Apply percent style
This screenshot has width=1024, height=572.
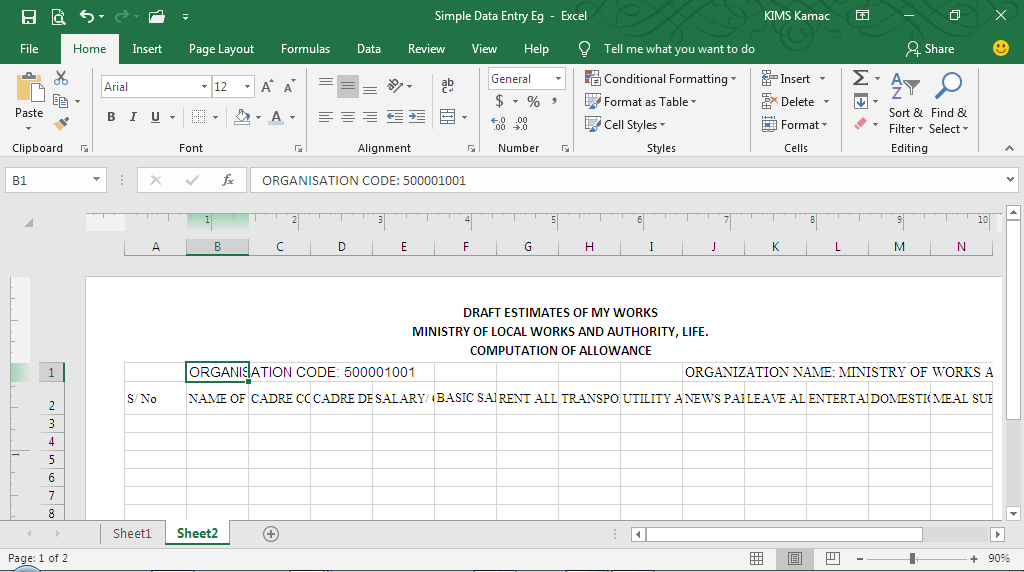tap(534, 101)
